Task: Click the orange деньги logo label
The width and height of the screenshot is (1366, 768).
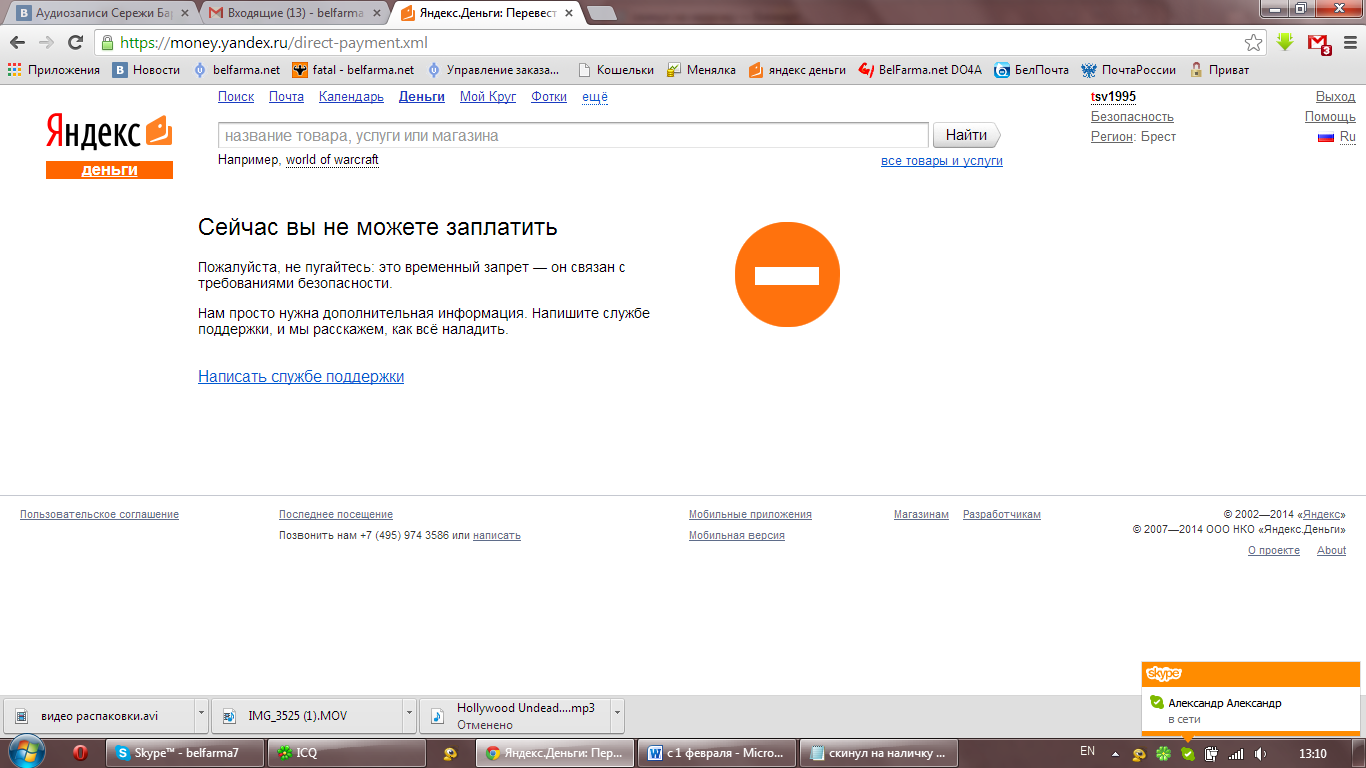Action: [x=109, y=170]
